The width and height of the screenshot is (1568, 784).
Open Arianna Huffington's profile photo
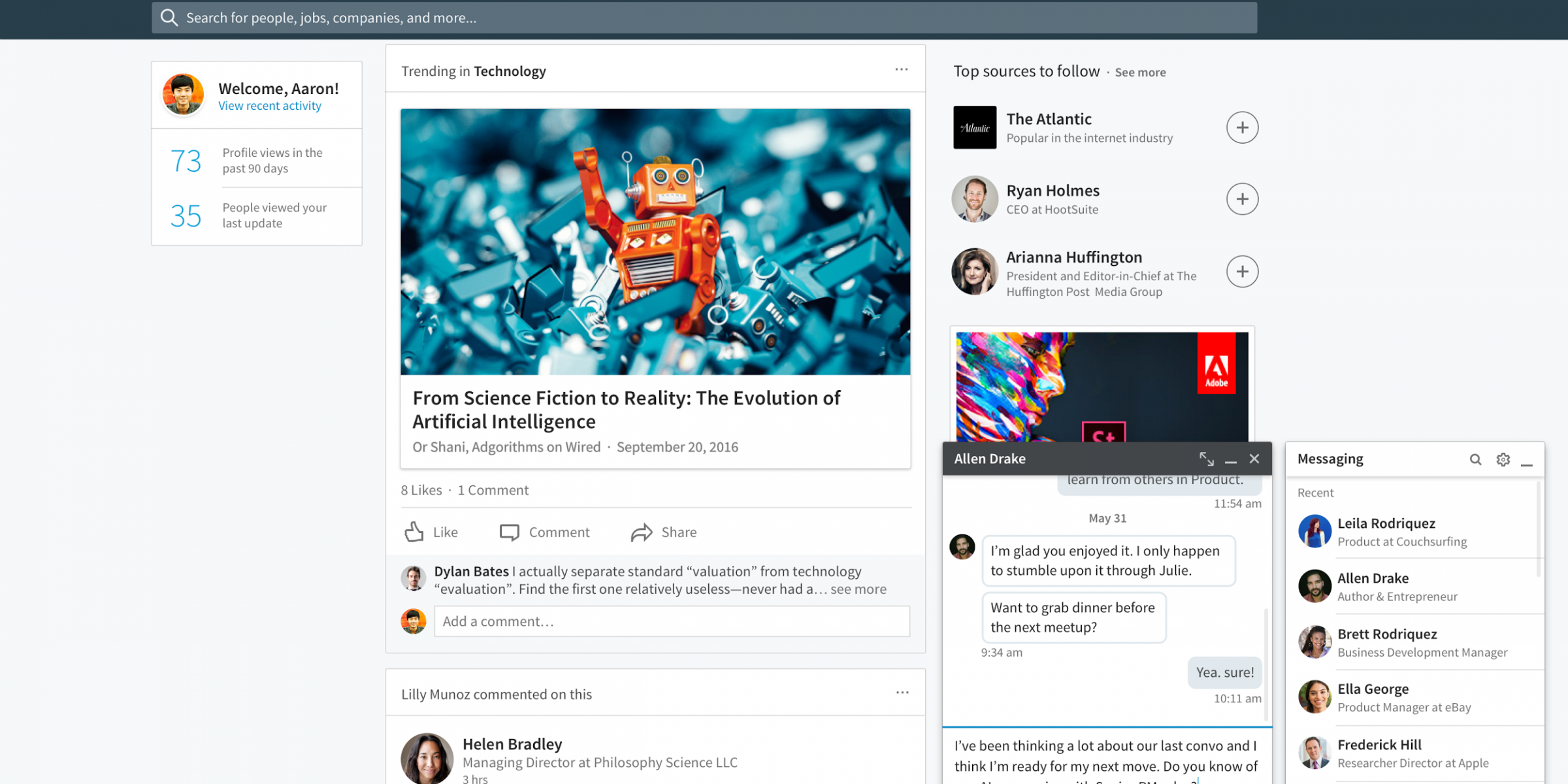click(975, 272)
